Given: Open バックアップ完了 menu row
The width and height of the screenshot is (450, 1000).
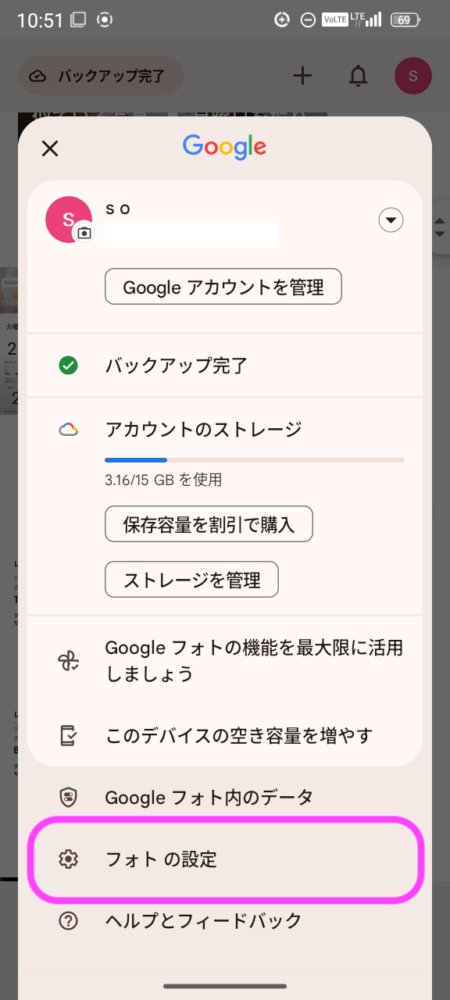Looking at the screenshot, I should [225, 365].
